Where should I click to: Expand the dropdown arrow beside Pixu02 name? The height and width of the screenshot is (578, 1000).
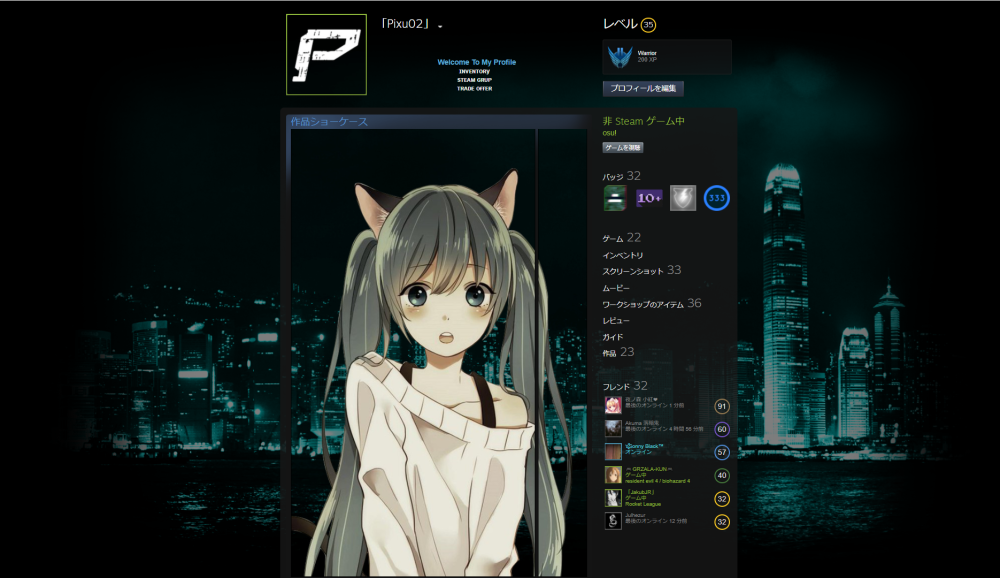pos(440,26)
